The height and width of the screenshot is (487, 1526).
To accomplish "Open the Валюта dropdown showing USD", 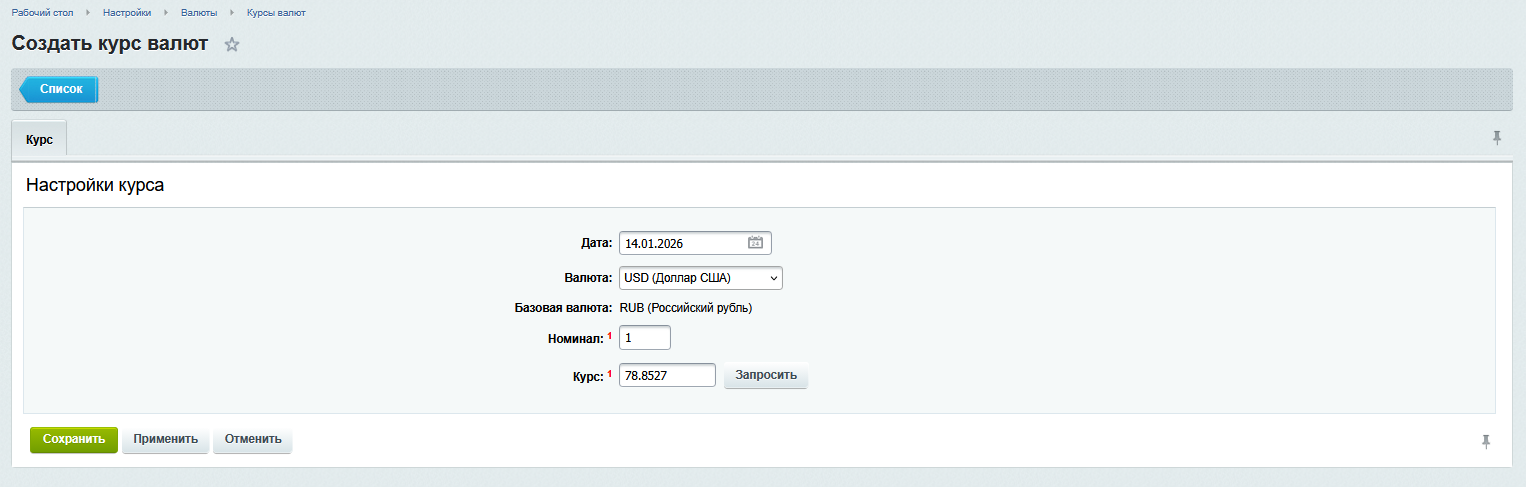I will 700,278.
